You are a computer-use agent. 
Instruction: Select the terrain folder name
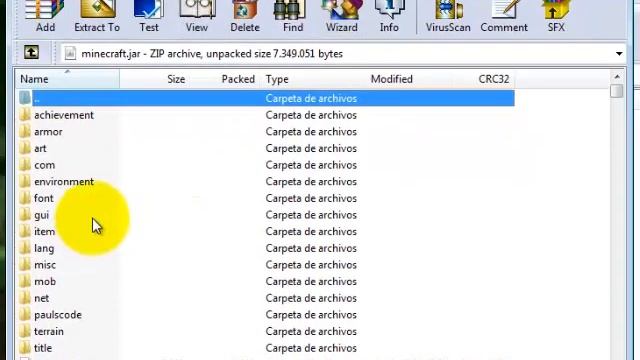point(49,331)
